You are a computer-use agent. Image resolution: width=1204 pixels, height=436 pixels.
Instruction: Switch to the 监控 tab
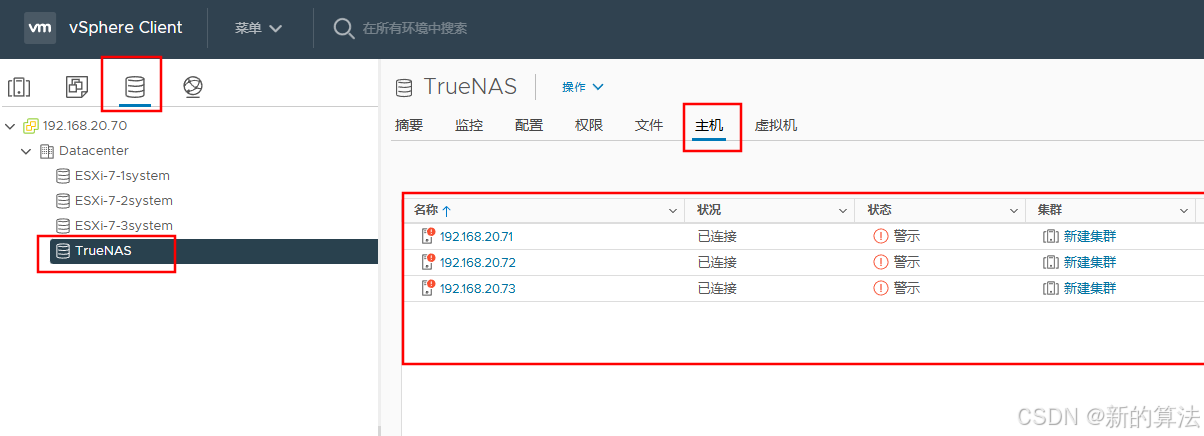(469, 126)
